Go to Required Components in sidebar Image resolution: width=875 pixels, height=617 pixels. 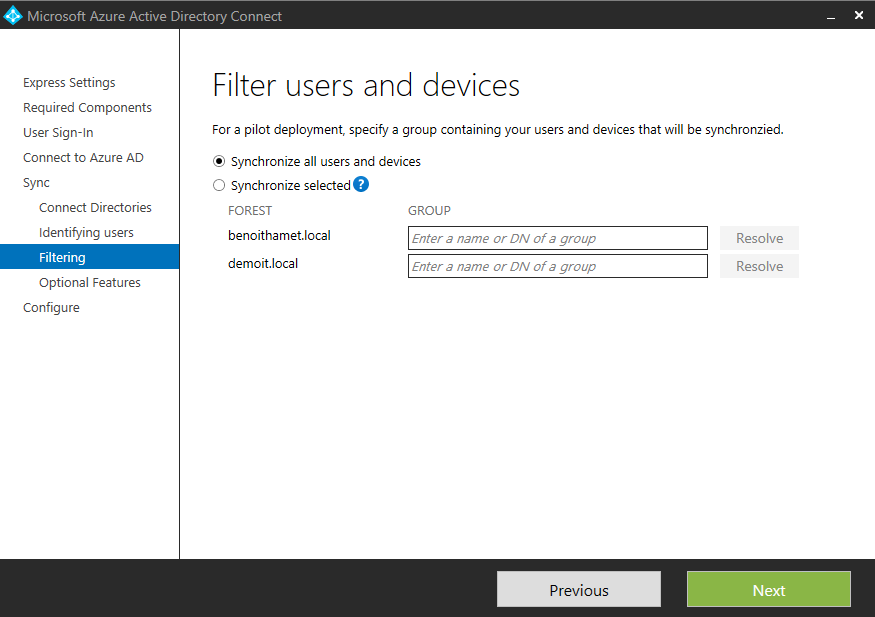[x=87, y=108]
